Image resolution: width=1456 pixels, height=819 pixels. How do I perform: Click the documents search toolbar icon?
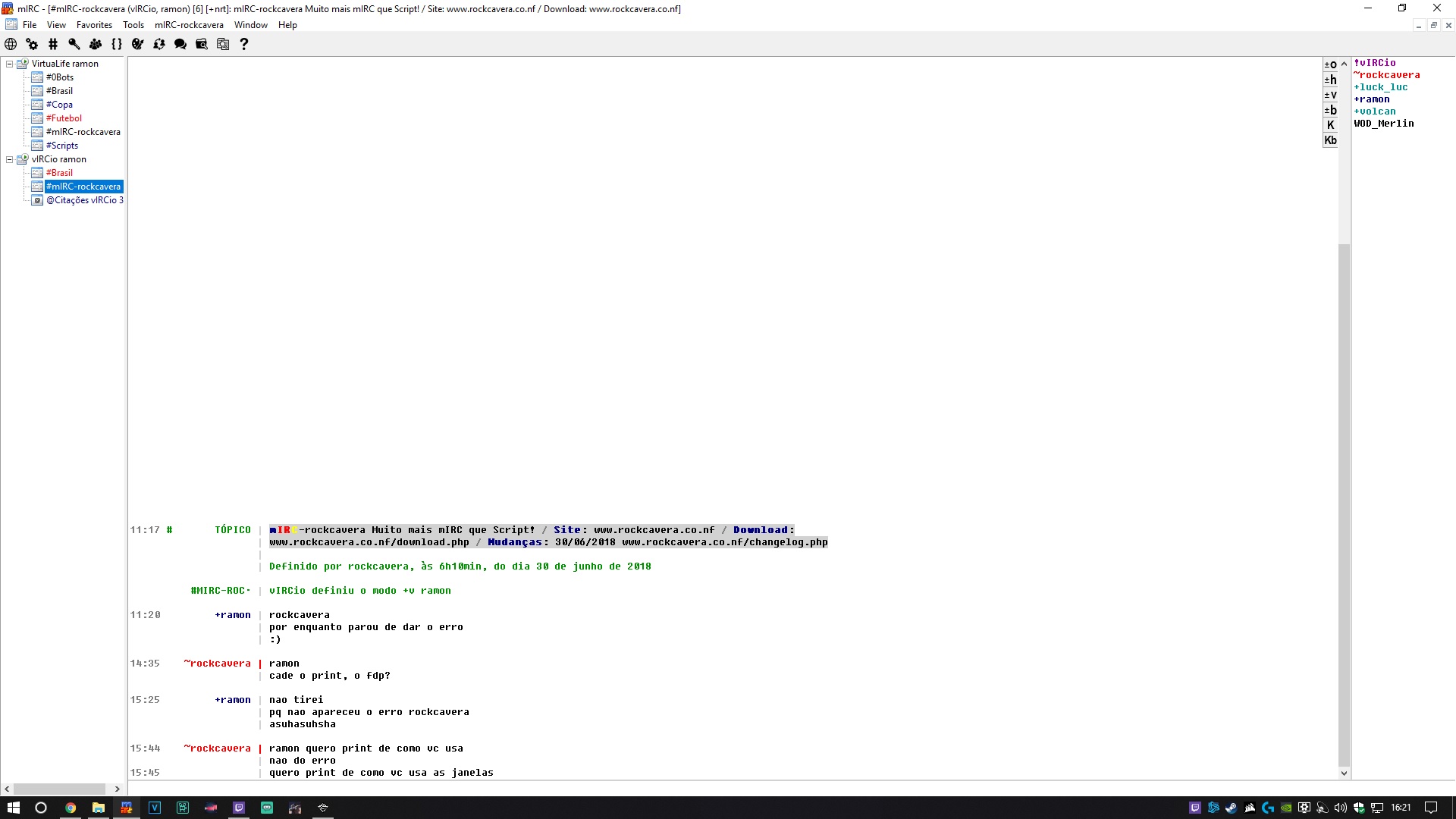pyautogui.click(x=223, y=44)
